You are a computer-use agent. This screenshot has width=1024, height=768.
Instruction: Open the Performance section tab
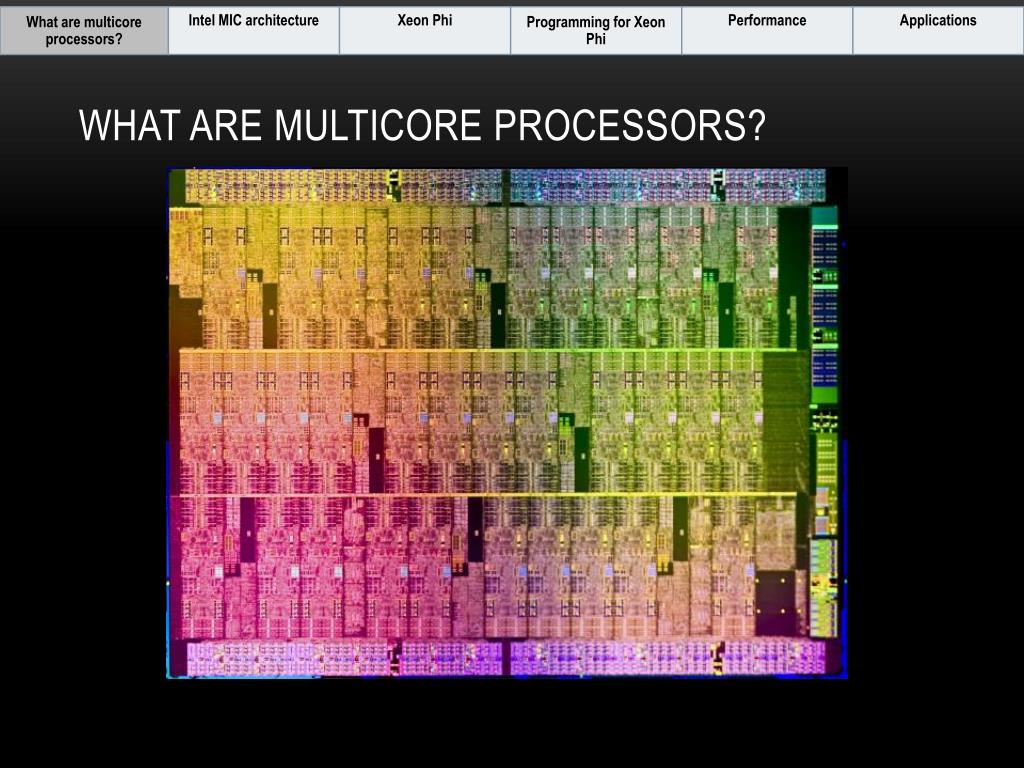767,31
